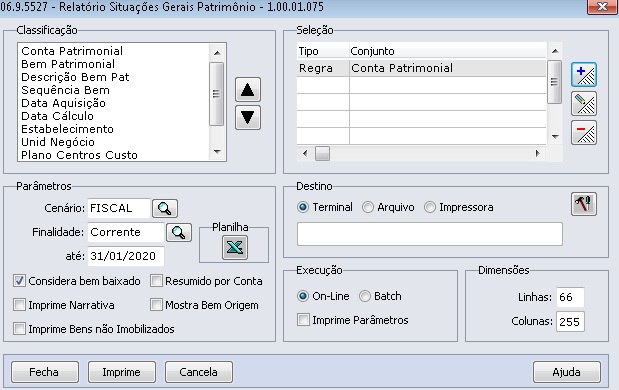Screen dimensions: 619x390
Task: Click the Seleção horizontal scrollbar thumb
Action: 322,154
